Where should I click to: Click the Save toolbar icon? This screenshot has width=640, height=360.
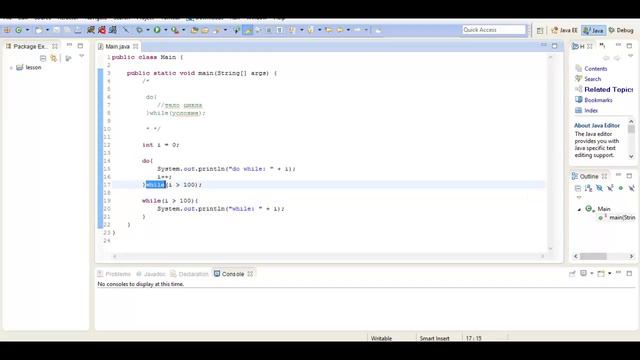click(x=57, y=30)
